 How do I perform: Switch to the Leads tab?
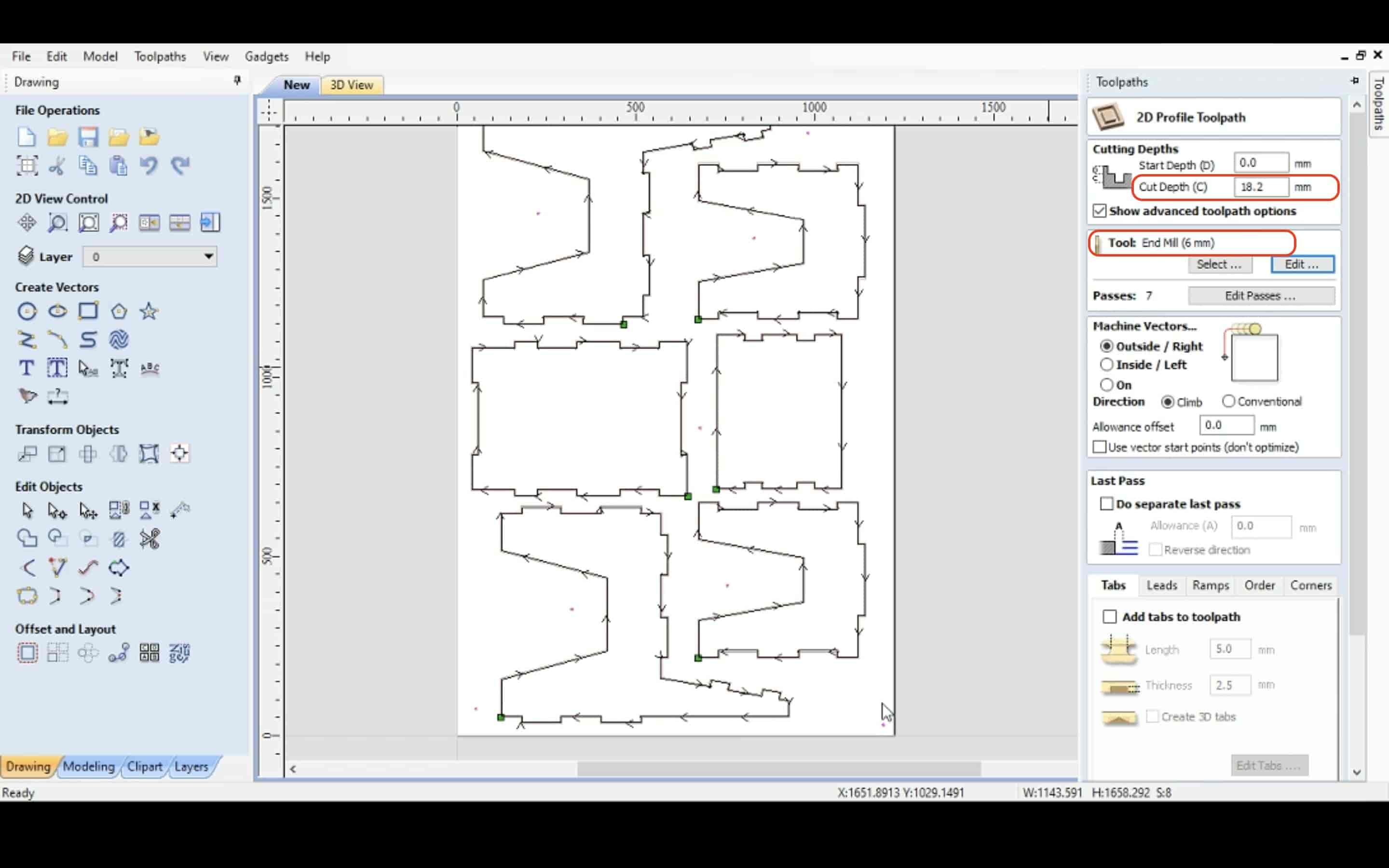pyautogui.click(x=1162, y=585)
